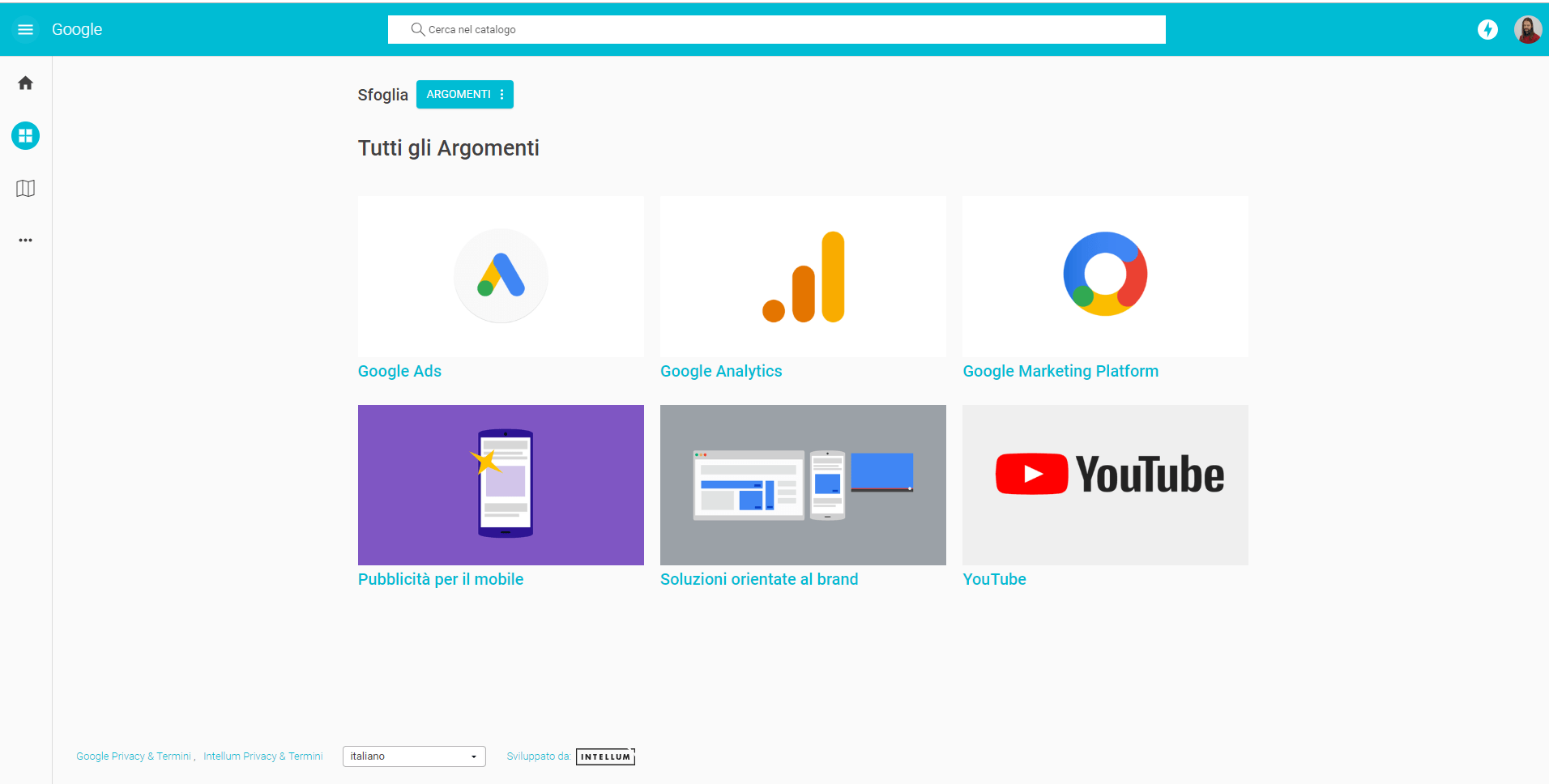
Task: Click the Intellum logo in footer
Action: (605, 756)
